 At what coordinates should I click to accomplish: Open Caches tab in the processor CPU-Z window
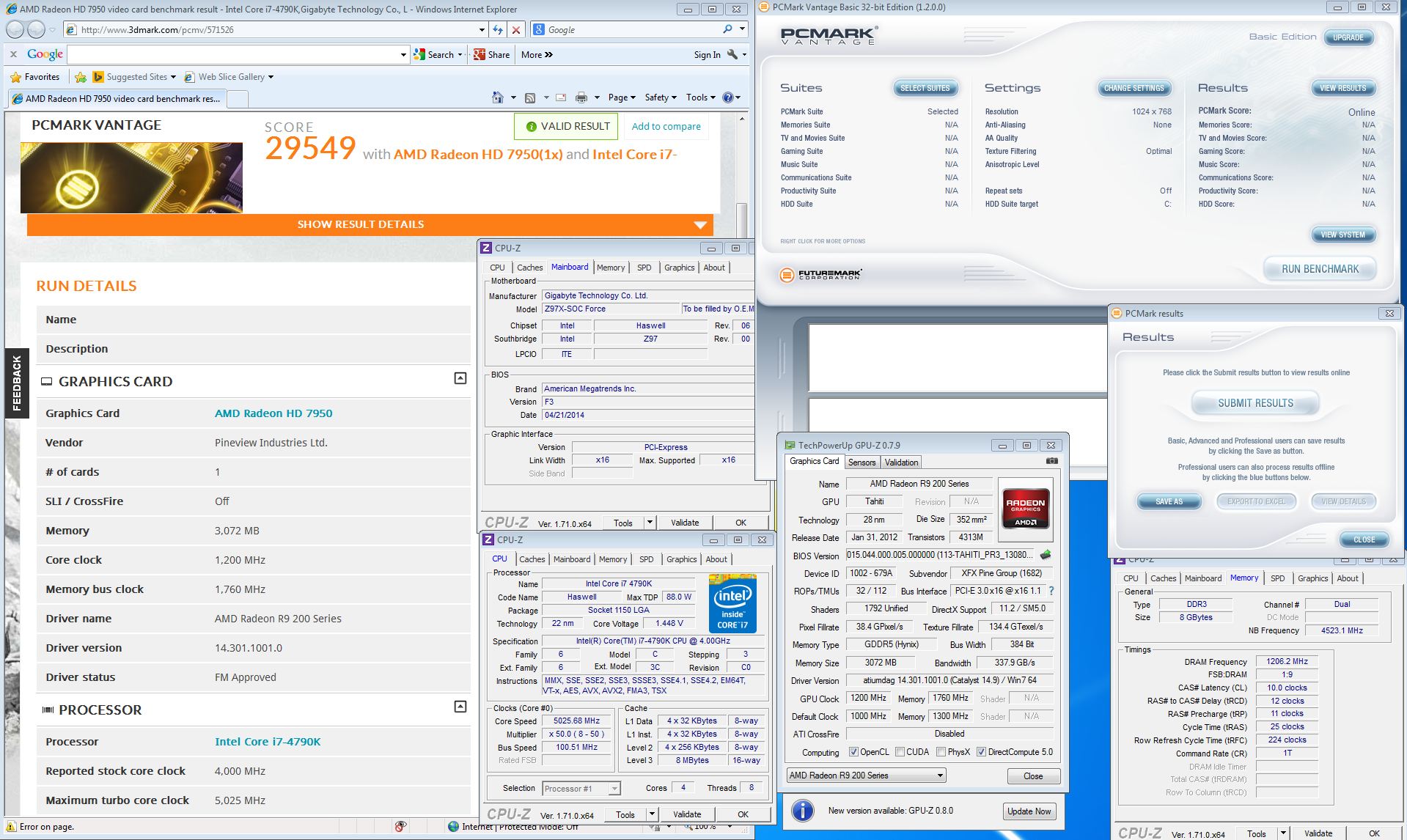pos(532,559)
